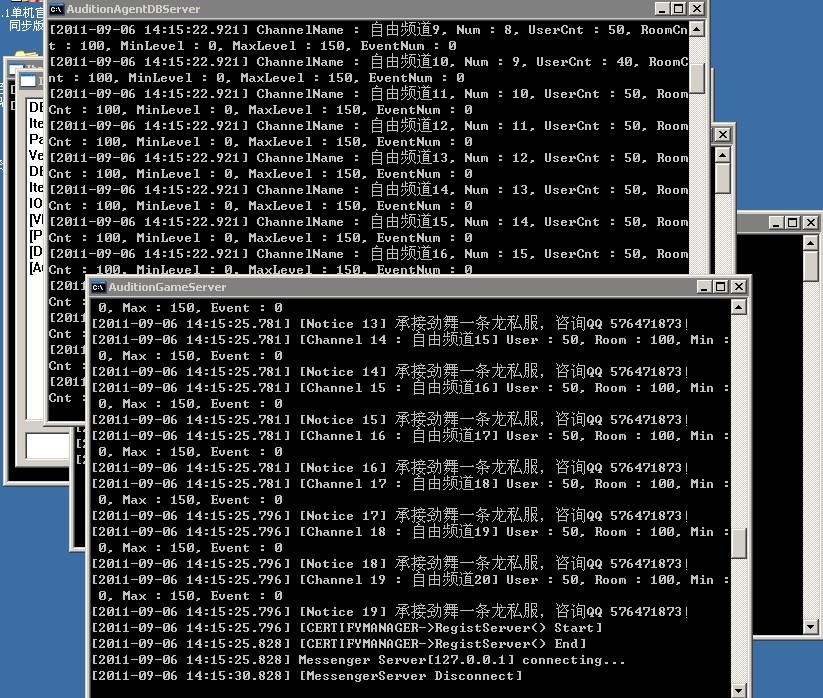
Task: Close the AuditionAgentDBServer console window
Action: 695,9
